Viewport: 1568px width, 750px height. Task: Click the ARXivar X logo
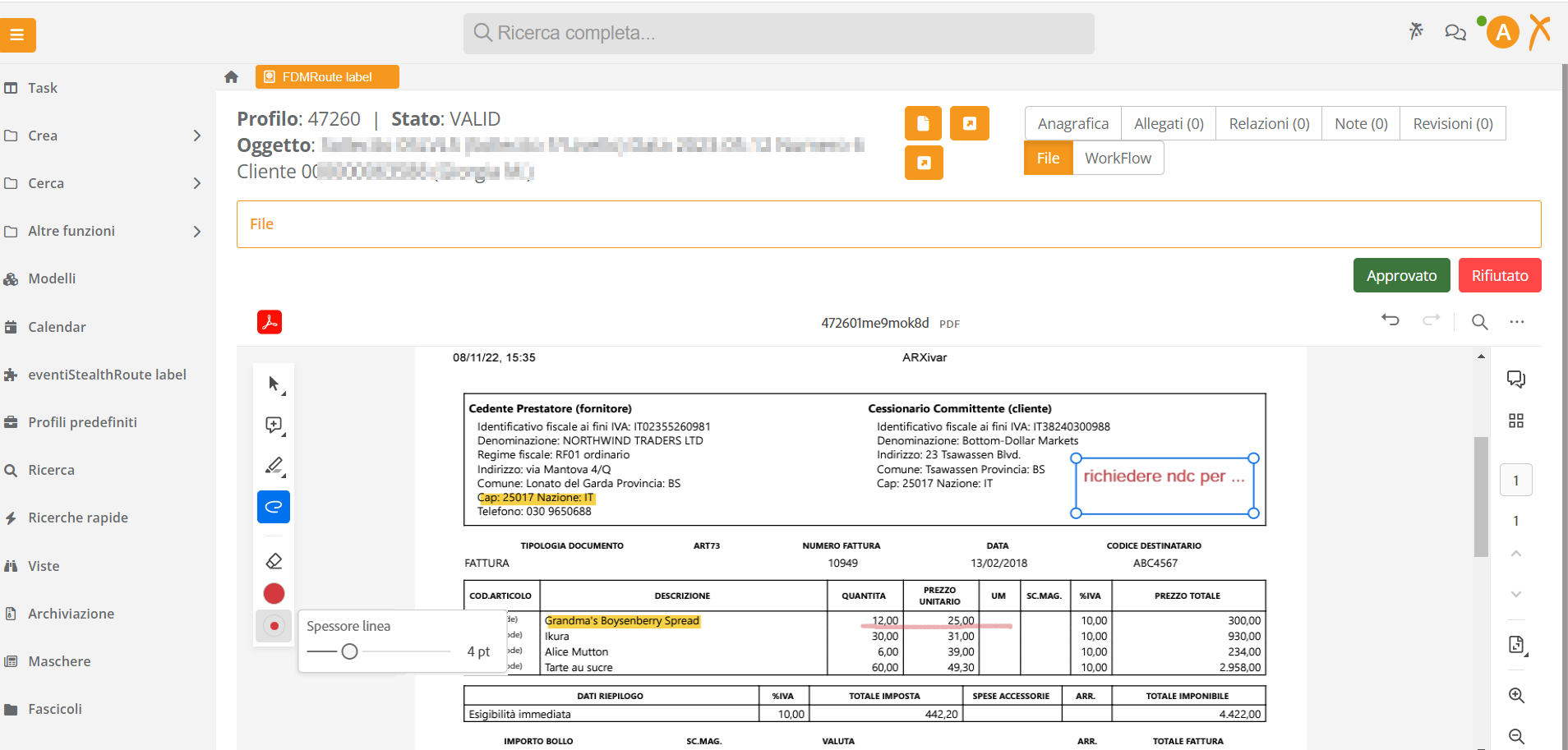[x=1540, y=31]
